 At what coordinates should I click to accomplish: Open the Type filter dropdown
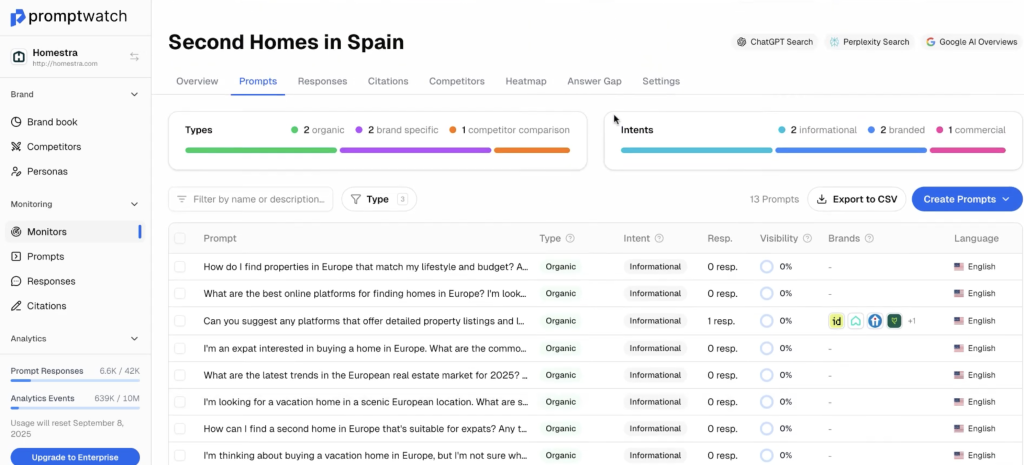coord(379,199)
